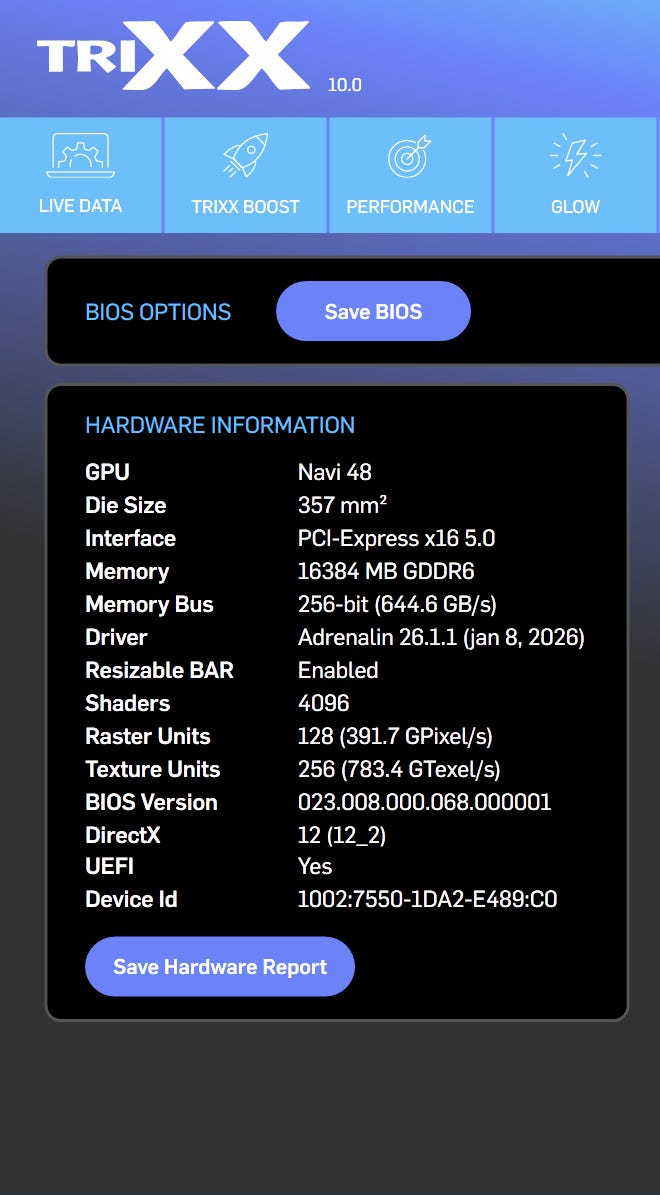Select the 256 (783.4 GTexel/s) value
The image size is (660, 1195).
click(399, 769)
